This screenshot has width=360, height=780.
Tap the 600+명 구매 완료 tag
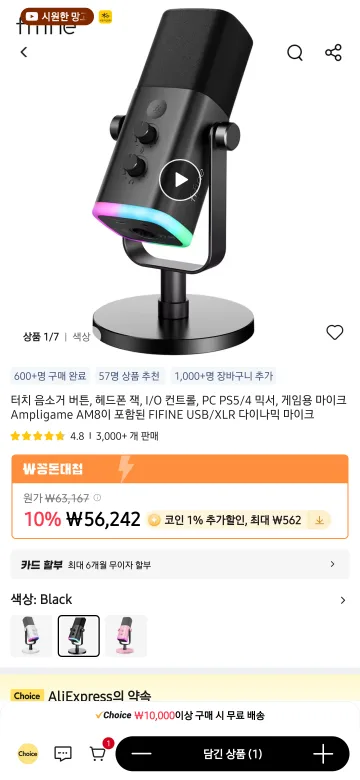50,376
